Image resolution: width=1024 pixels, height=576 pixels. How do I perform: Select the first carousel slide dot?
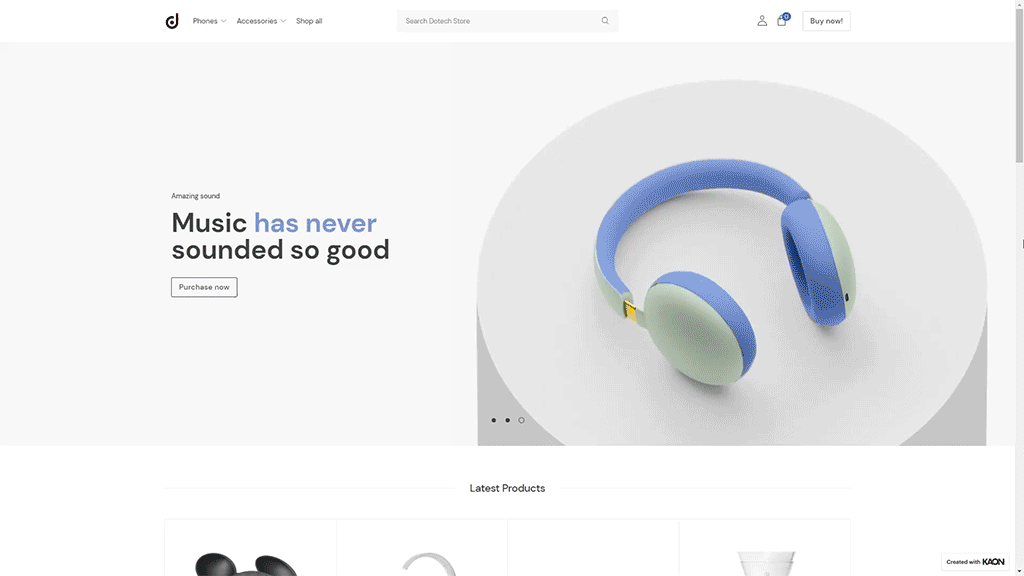click(494, 420)
